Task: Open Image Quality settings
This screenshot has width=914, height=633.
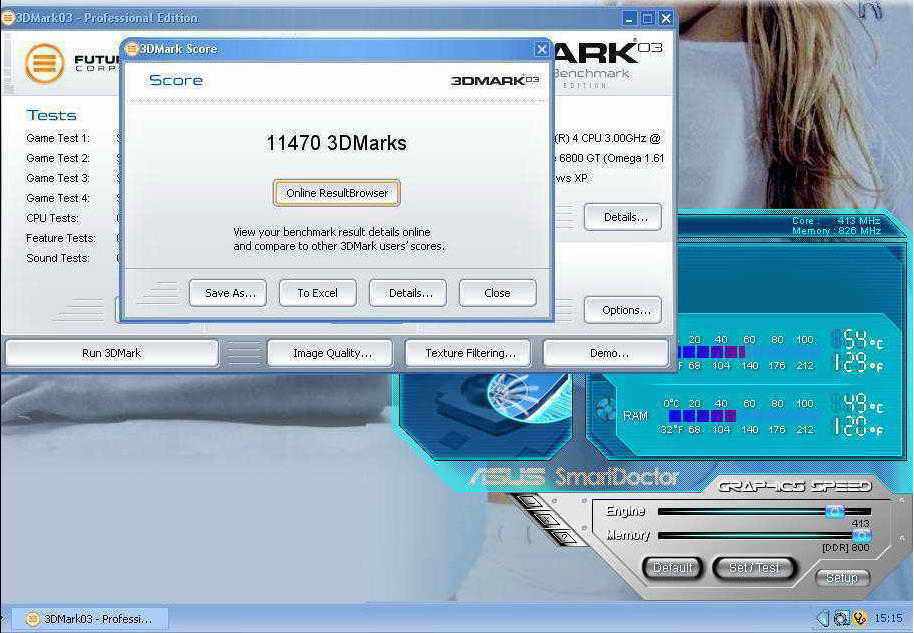Action: [x=330, y=353]
